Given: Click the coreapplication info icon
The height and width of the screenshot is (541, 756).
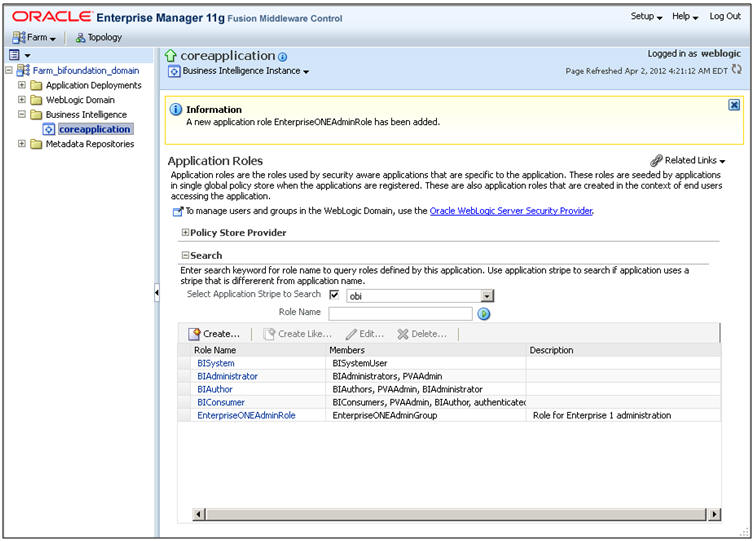Looking at the screenshot, I should coord(283,57).
